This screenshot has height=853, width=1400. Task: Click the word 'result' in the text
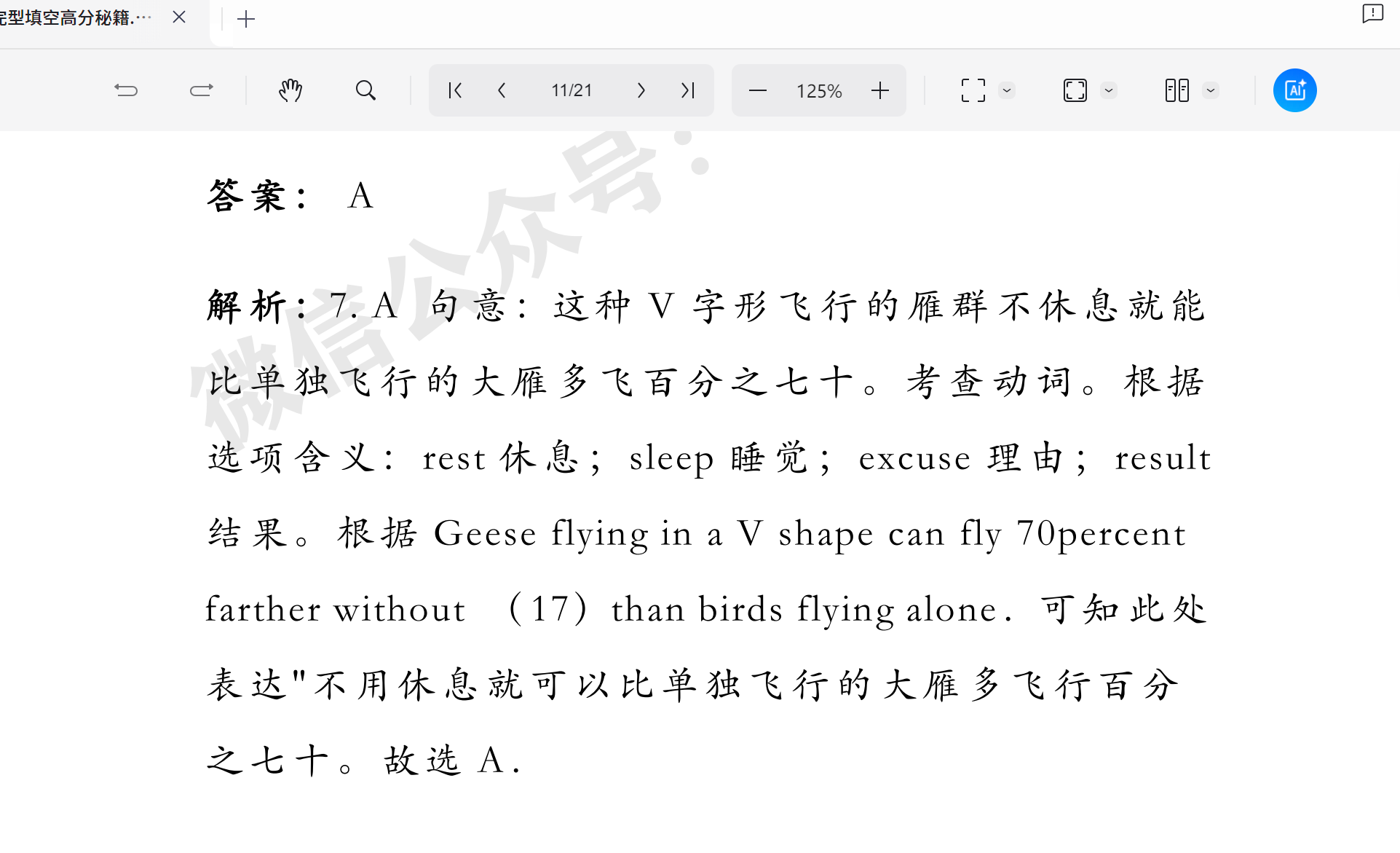coord(1163,457)
